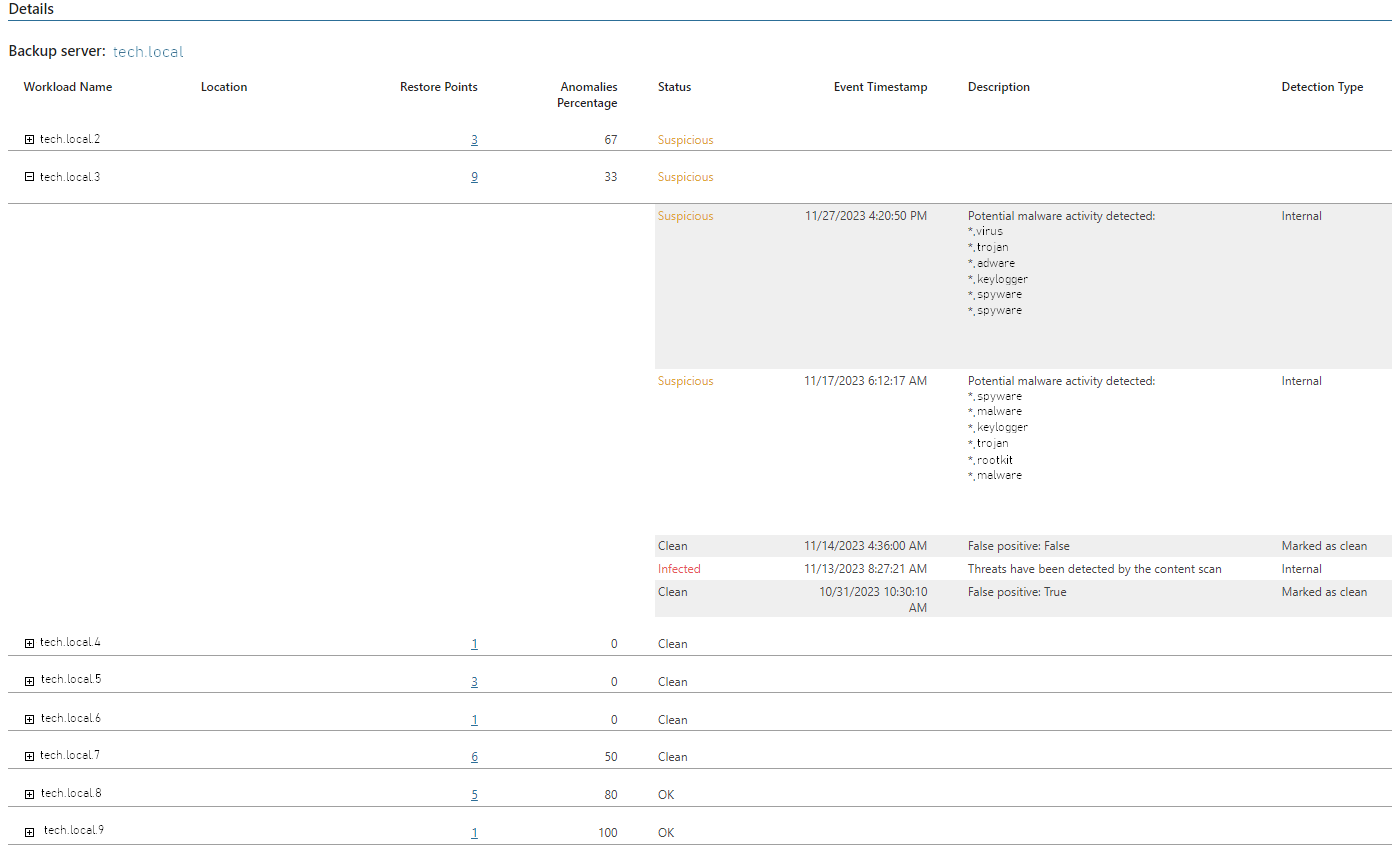Click the Detection Type column header
The width and height of the screenshot is (1400, 854).
tap(1322, 87)
